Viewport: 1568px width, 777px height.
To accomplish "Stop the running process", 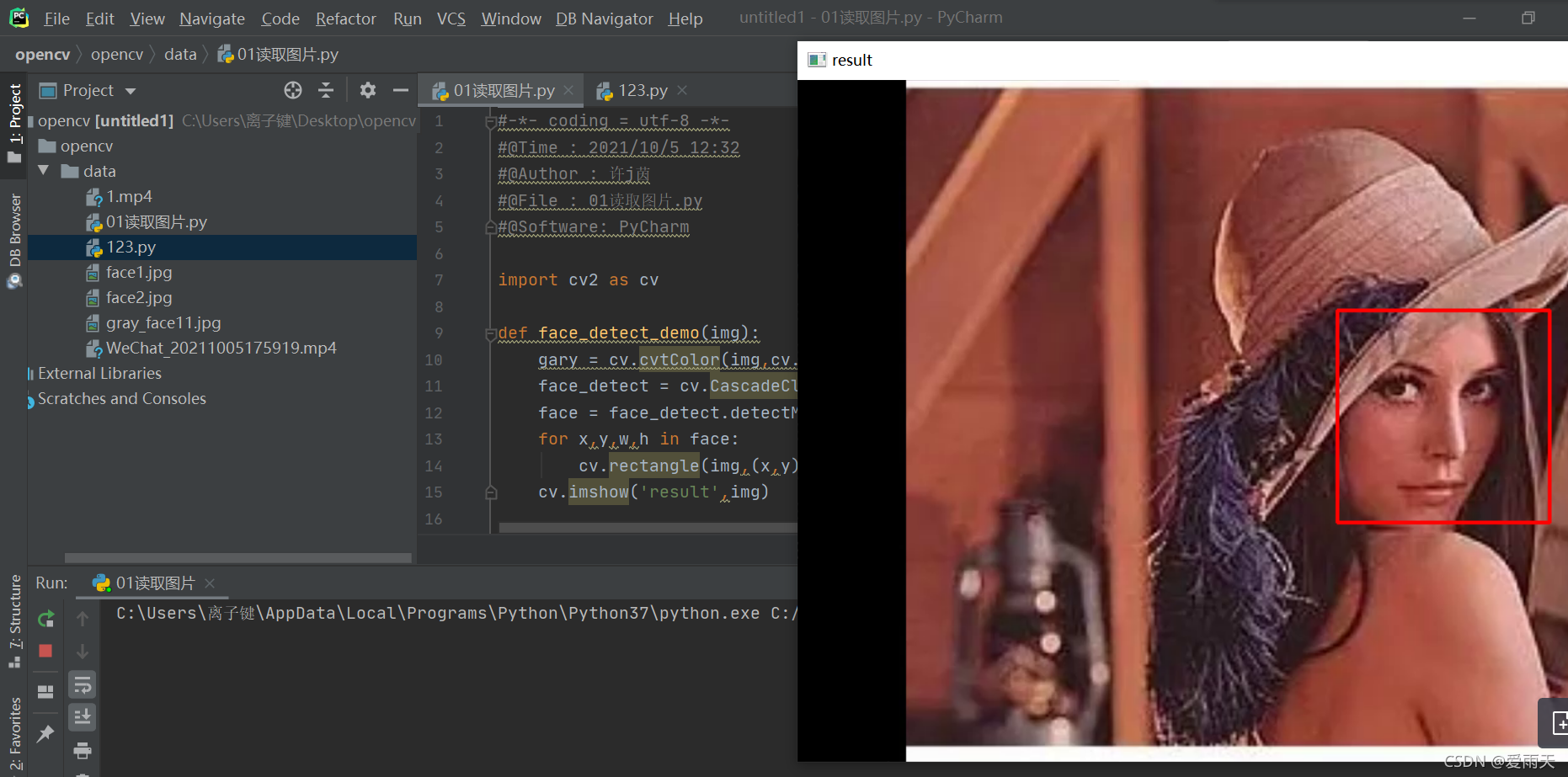I will click(45, 651).
